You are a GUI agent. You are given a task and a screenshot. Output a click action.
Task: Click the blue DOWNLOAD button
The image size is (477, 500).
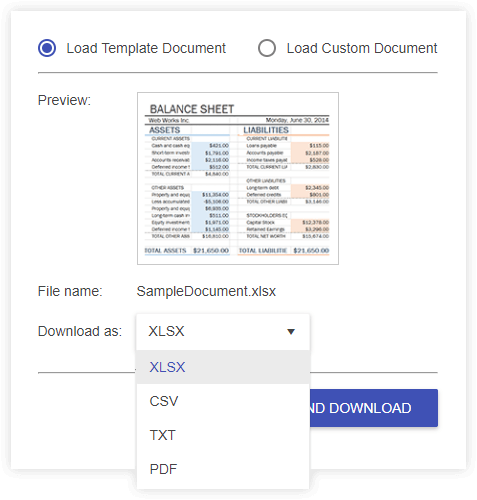(374, 408)
